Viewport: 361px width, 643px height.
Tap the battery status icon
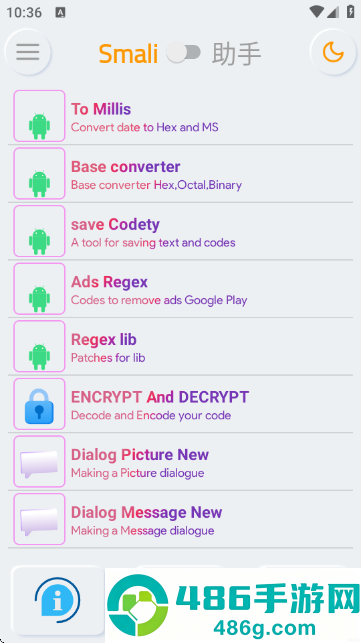(350, 11)
